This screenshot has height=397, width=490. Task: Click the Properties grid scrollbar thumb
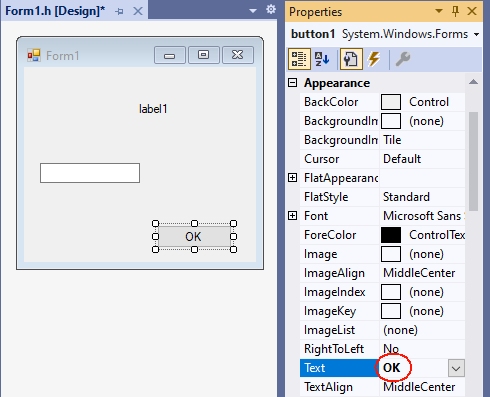click(x=473, y=161)
